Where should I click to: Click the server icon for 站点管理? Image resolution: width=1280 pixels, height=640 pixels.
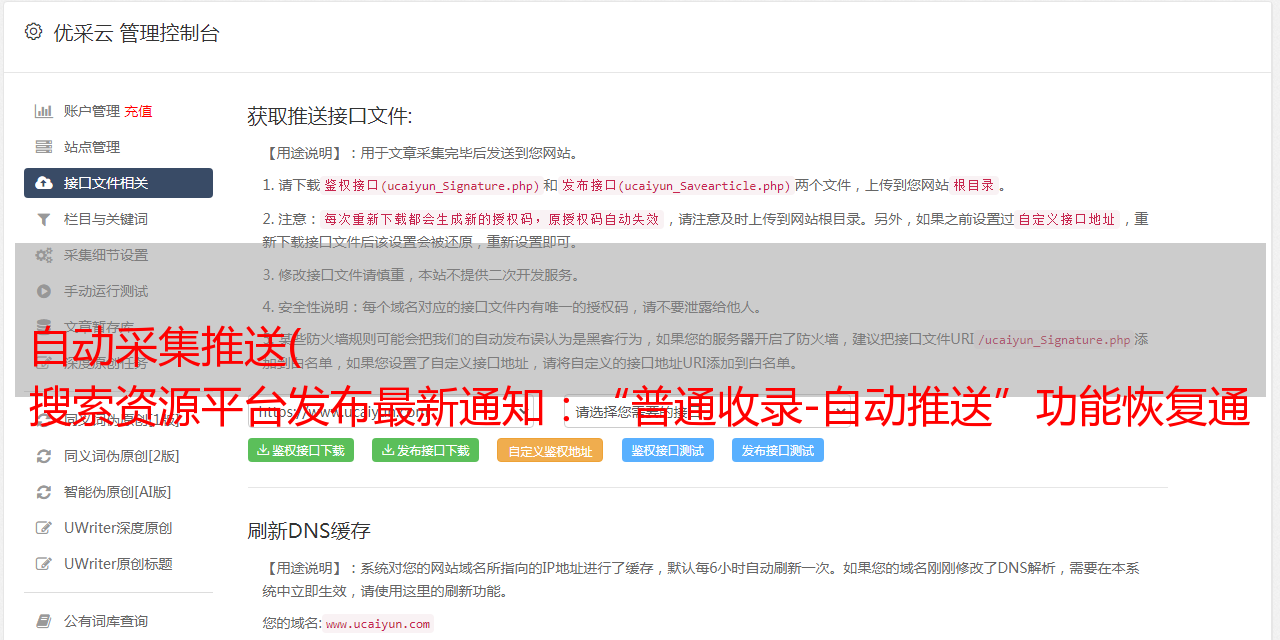[44, 147]
